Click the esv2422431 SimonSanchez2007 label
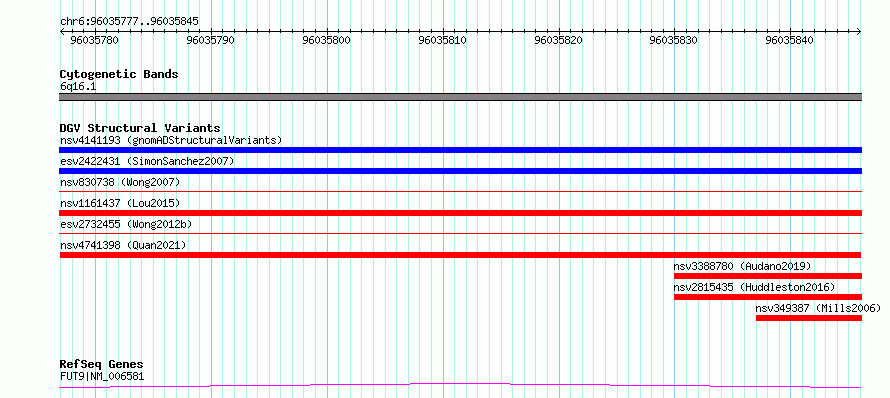This screenshot has width=890, height=398. pos(147,161)
